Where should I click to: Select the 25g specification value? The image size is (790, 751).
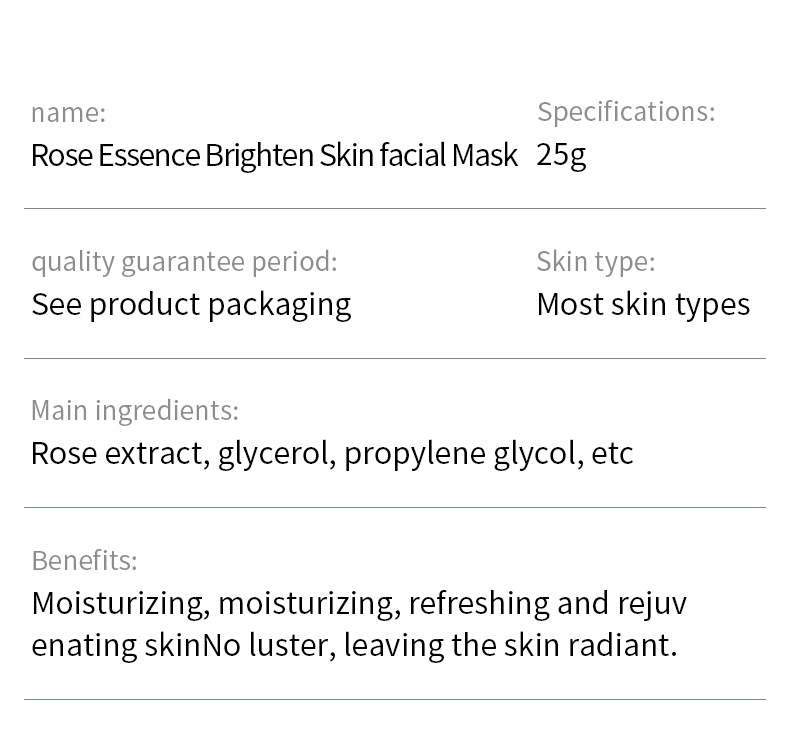(x=561, y=155)
